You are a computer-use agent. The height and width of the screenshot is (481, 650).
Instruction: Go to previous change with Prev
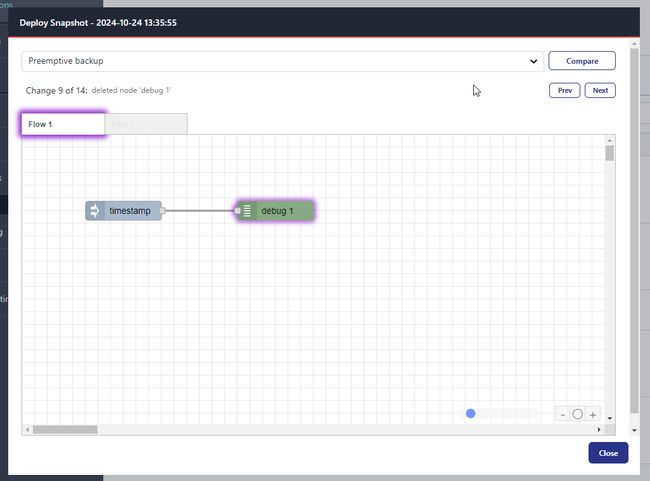pos(564,90)
